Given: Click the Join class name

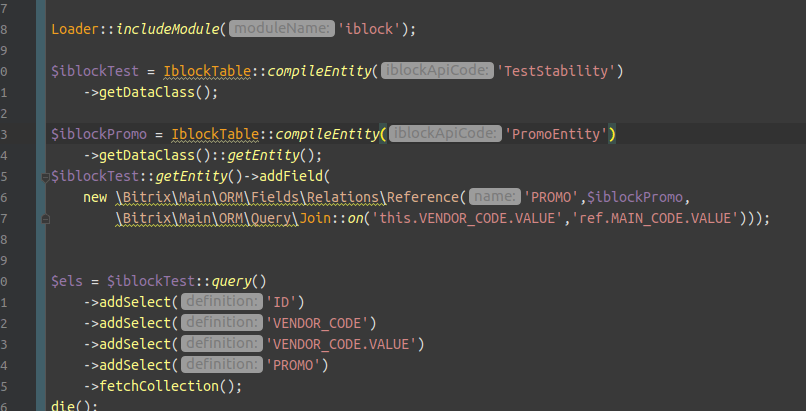Looking at the screenshot, I should (315, 219).
